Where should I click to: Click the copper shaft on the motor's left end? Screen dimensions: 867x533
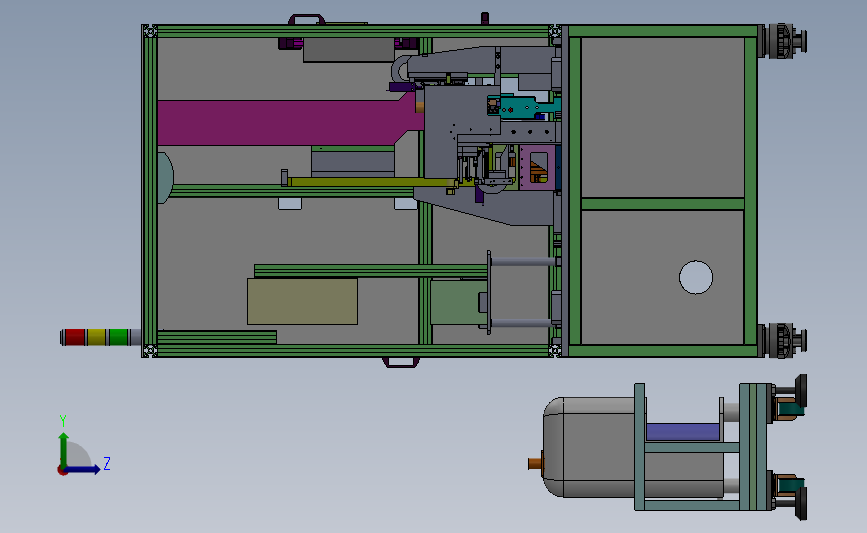pyautogui.click(x=536, y=463)
